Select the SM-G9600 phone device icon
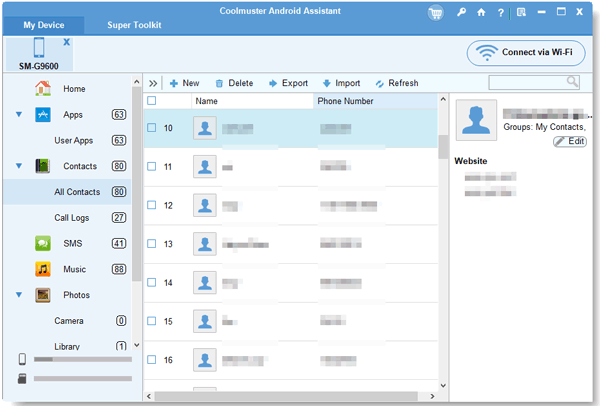This screenshot has width=600, height=406. [39, 48]
